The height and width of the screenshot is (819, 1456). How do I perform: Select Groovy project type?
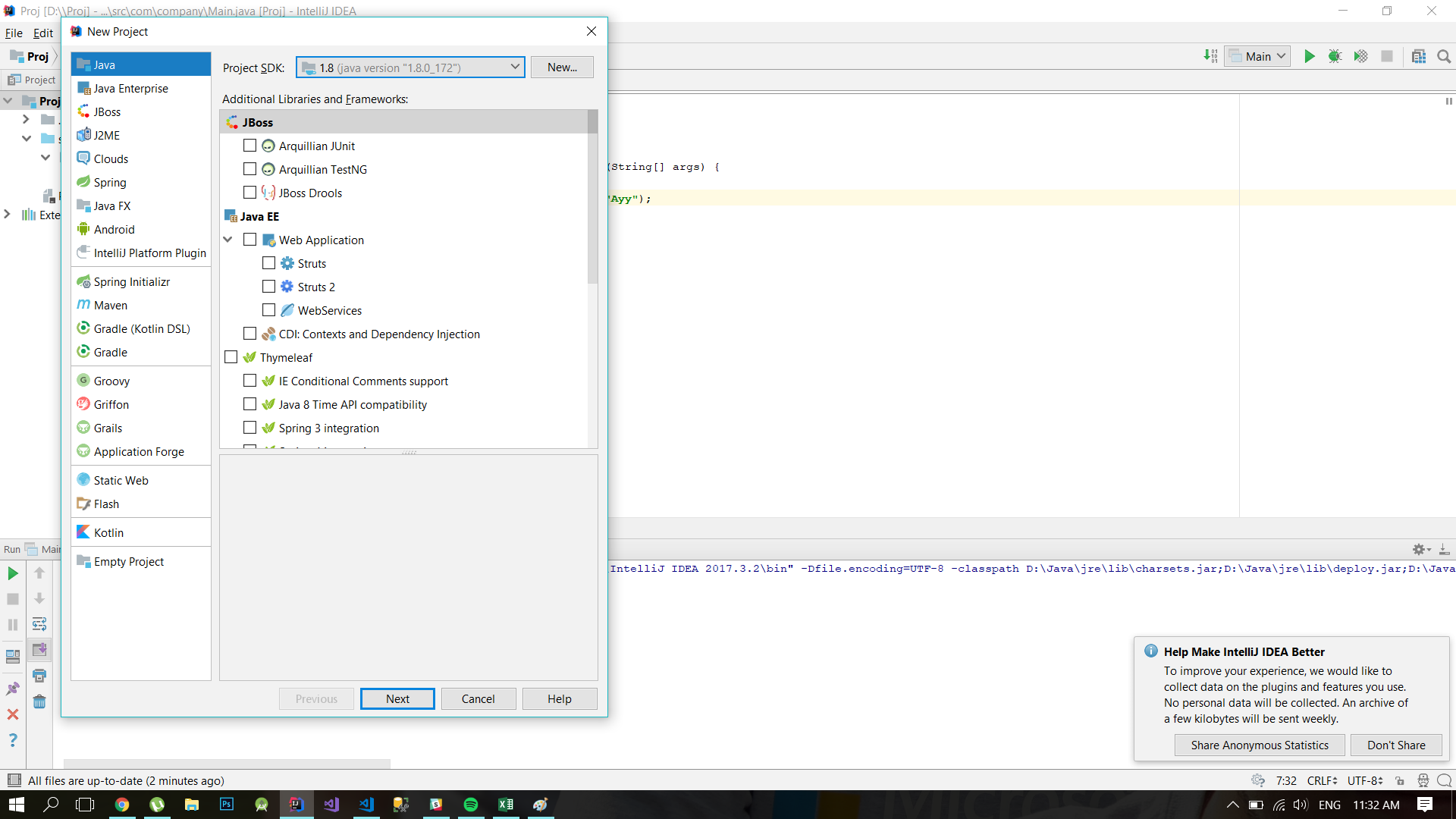click(x=141, y=381)
